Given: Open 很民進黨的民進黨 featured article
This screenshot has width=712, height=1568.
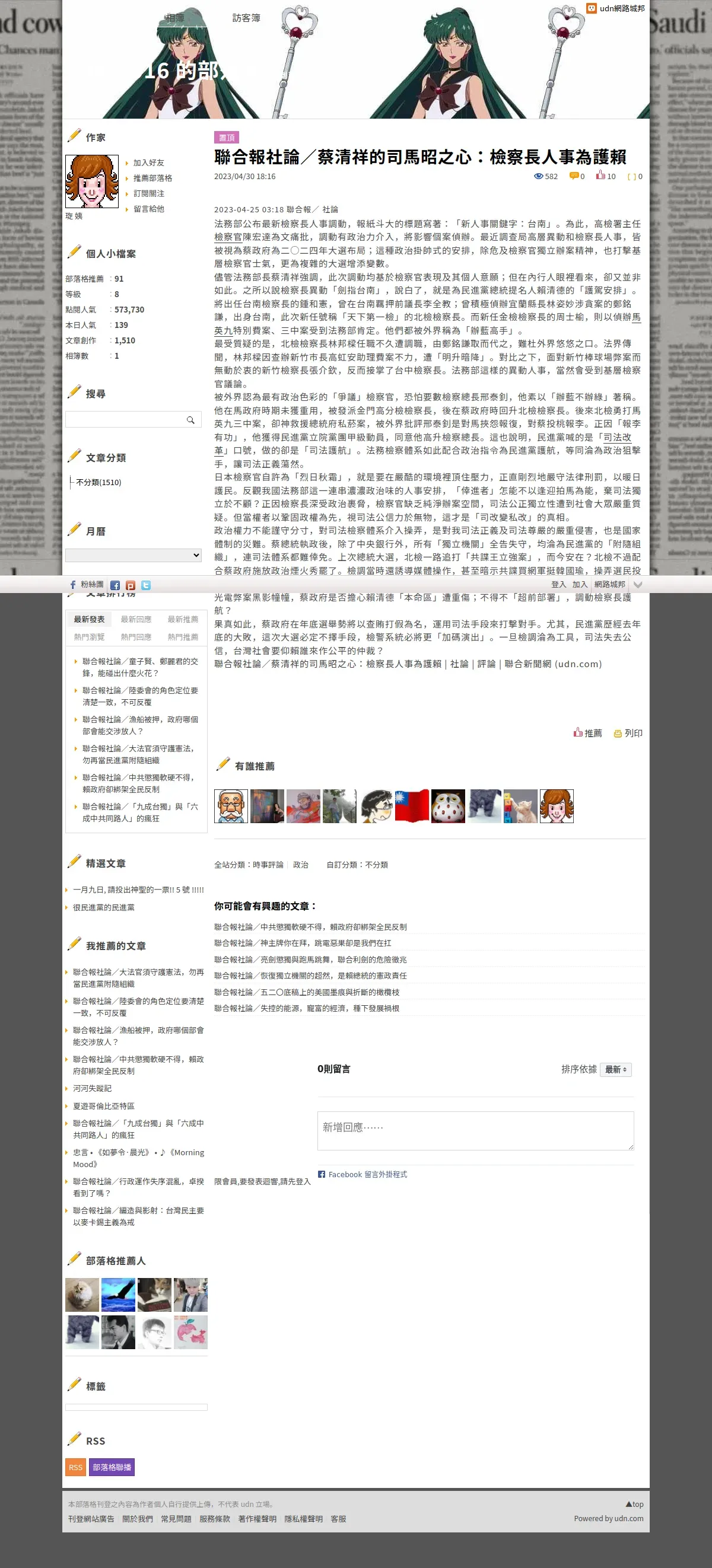Looking at the screenshot, I should [x=104, y=907].
